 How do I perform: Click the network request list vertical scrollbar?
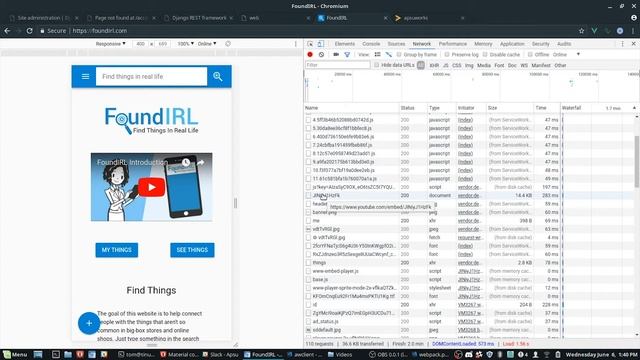(x=637, y=161)
